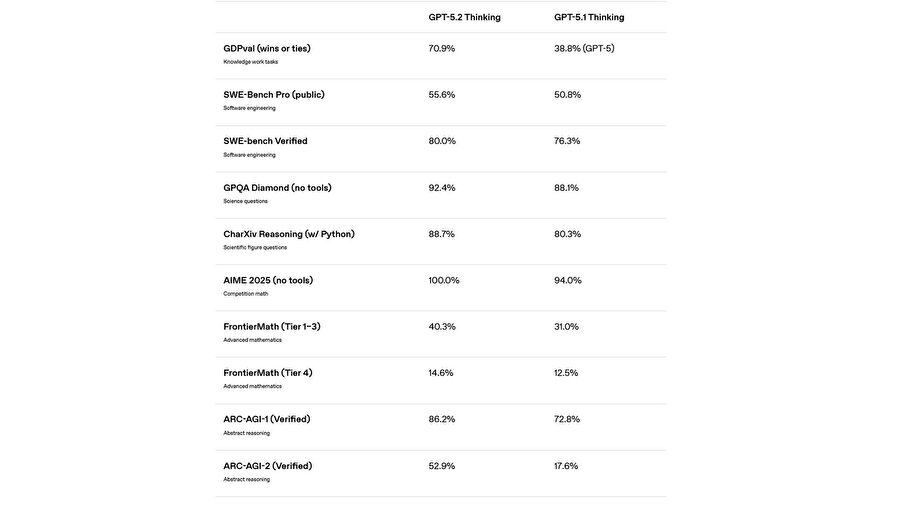This screenshot has width=900, height=506.
Task: Select the SWE-bench Verified row label
Action: coord(265,141)
